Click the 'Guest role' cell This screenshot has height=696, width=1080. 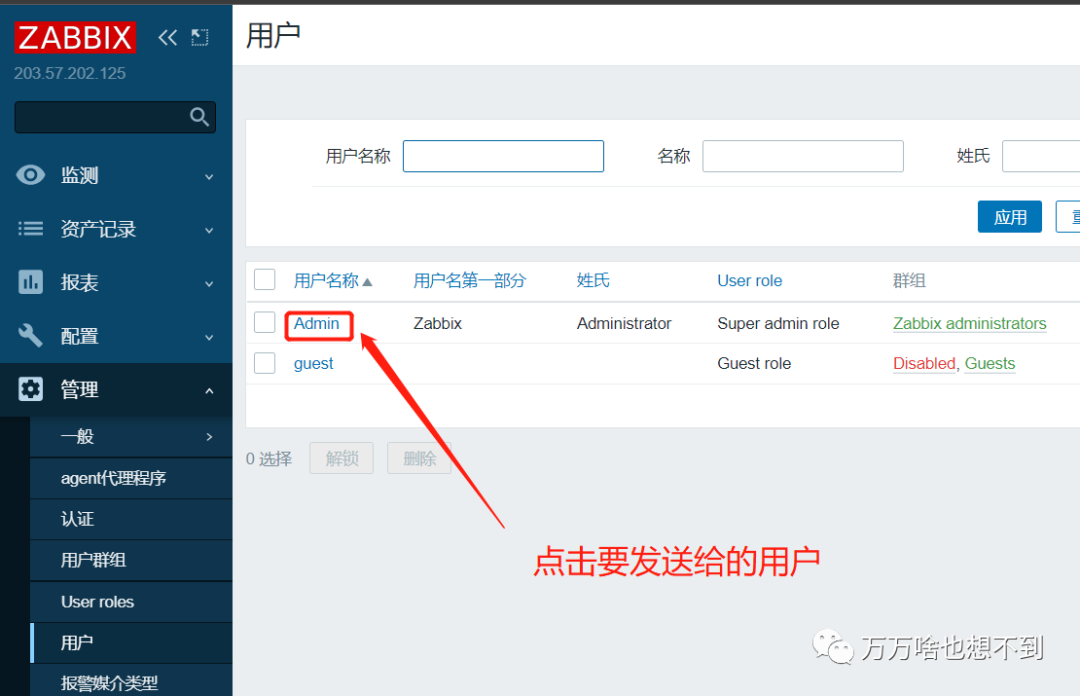[x=754, y=363]
